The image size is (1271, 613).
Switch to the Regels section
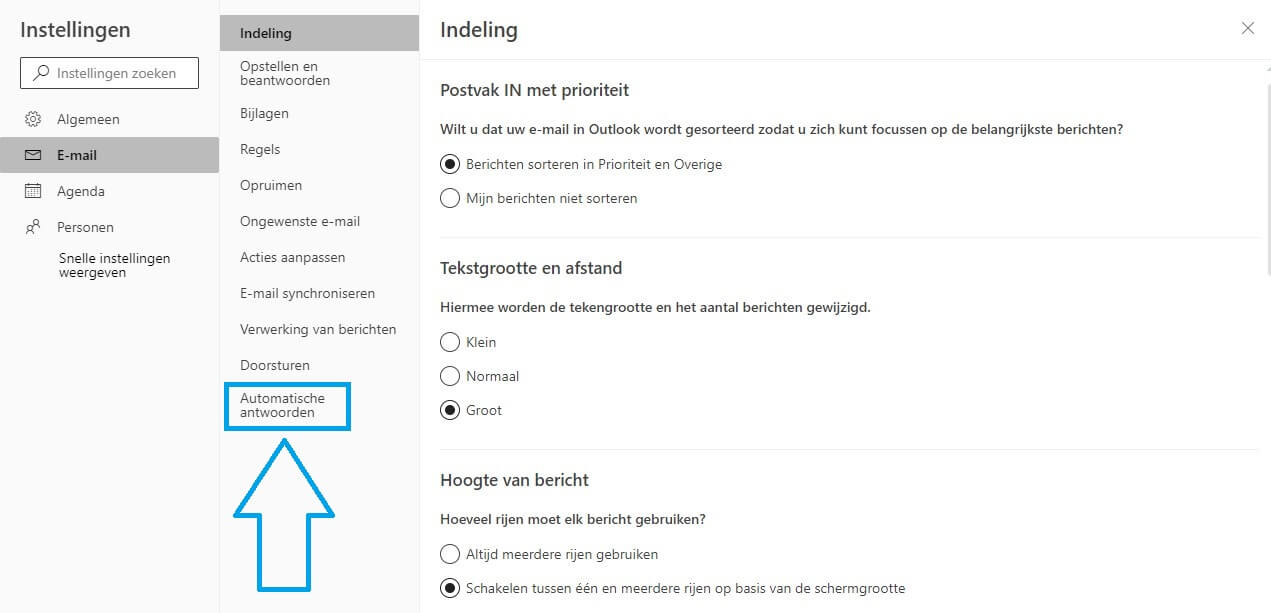click(259, 149)
